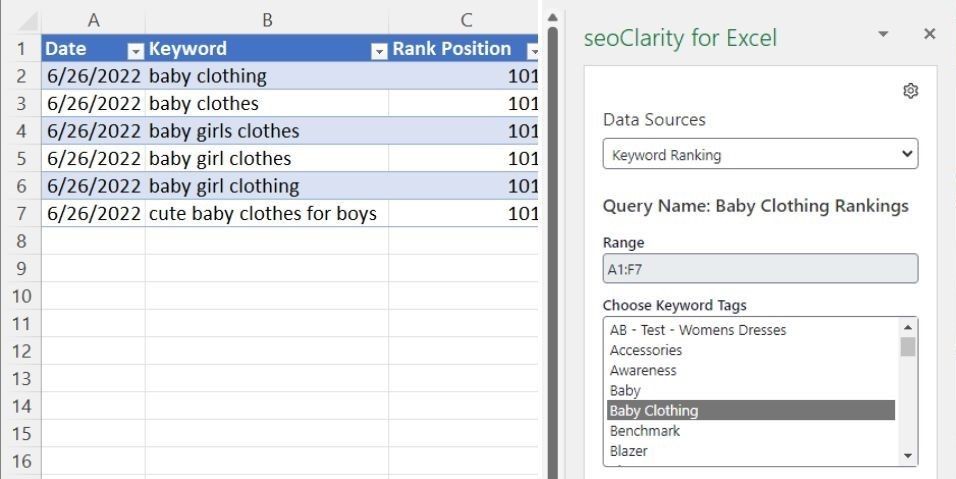The width and height of the screenshot is (956, 479).
Task: Pick the Benchmark keyword tag
Action: pyautogui.click(x=645, y=430)
